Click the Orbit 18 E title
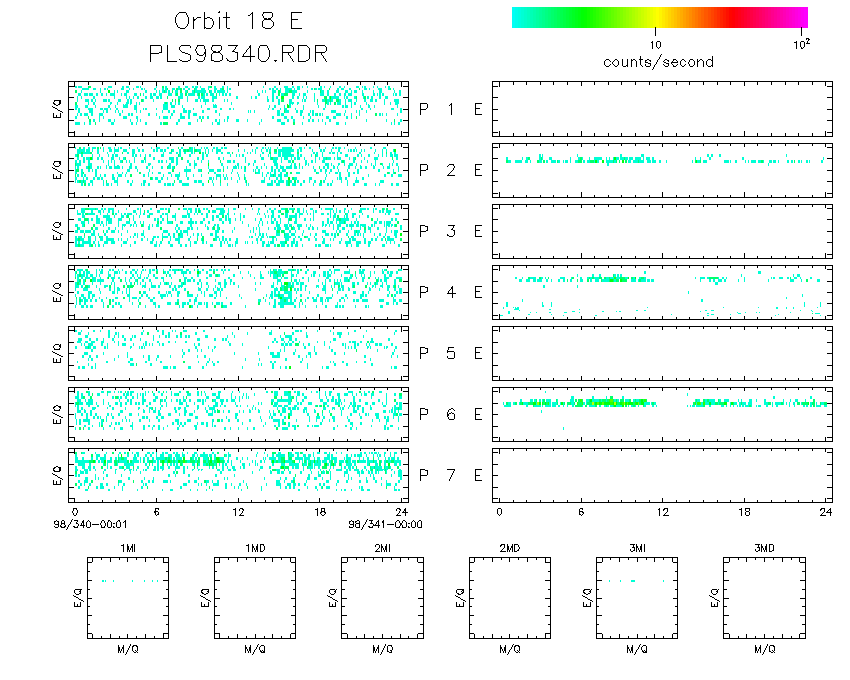The width and height of the screenshot is (850, 680). [238, 21]
